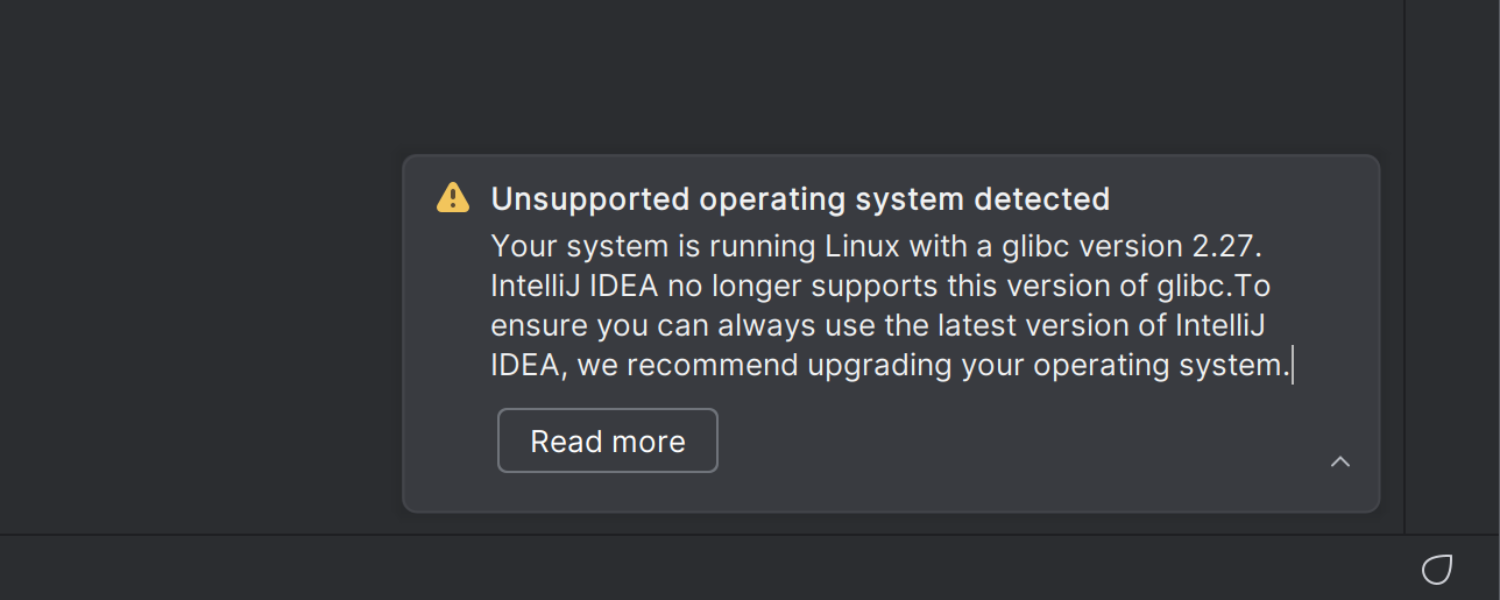
Task: Click the vertical divider beside the right stripe
Action: 1404,266
